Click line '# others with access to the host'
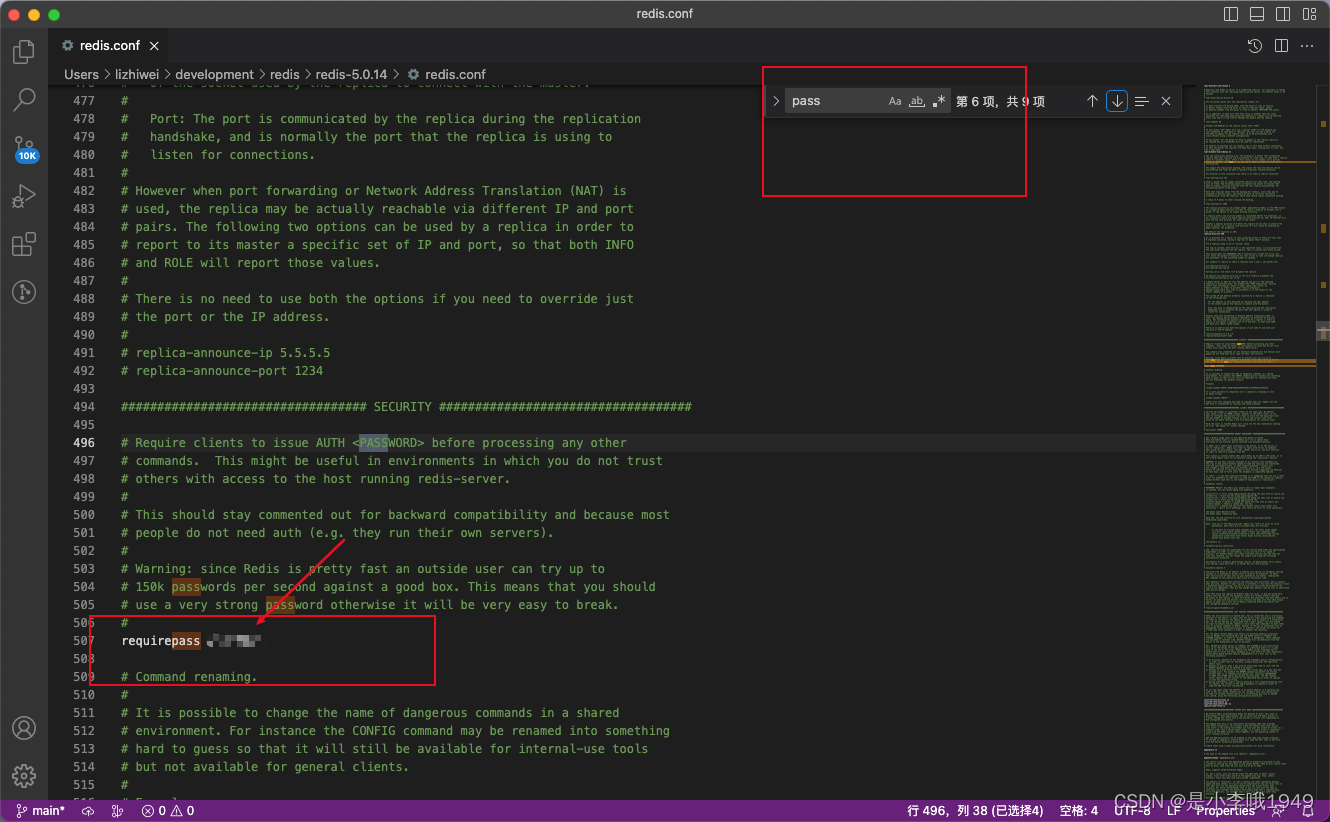1330x822 pixels. (x=316, y=479)
